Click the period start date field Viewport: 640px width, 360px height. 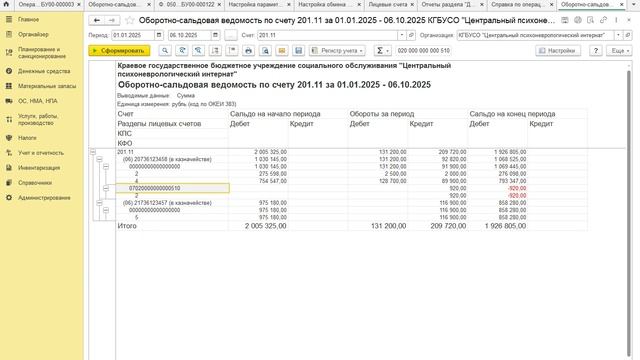click(133, 35)
